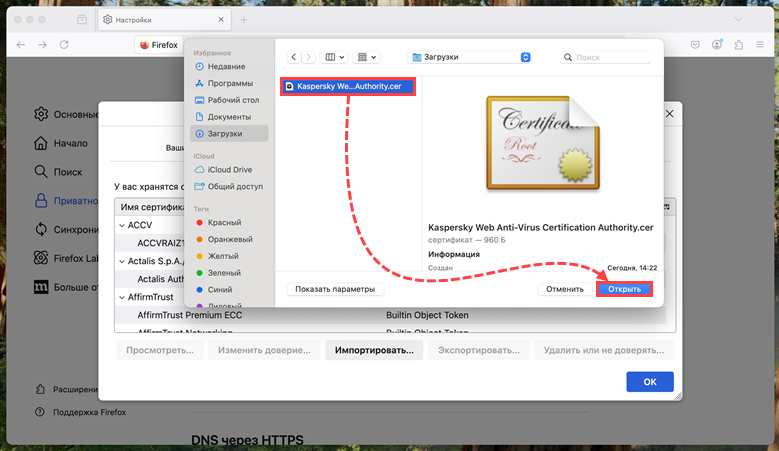The width and height of the screenshot is (779, 451).
Task: Open the Загрузки location popup
Action: coord(469,57)
